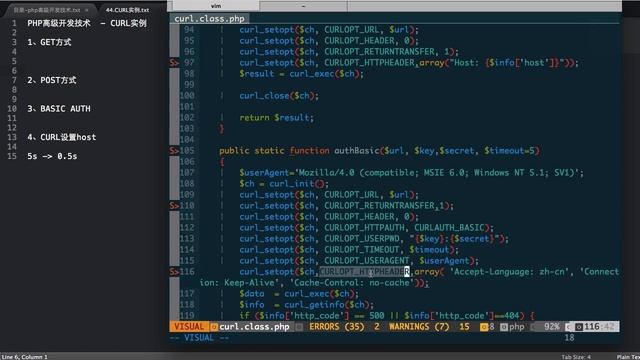
Task: Click the orange icon before 8 in status line
Action: (x=484, y=327)
